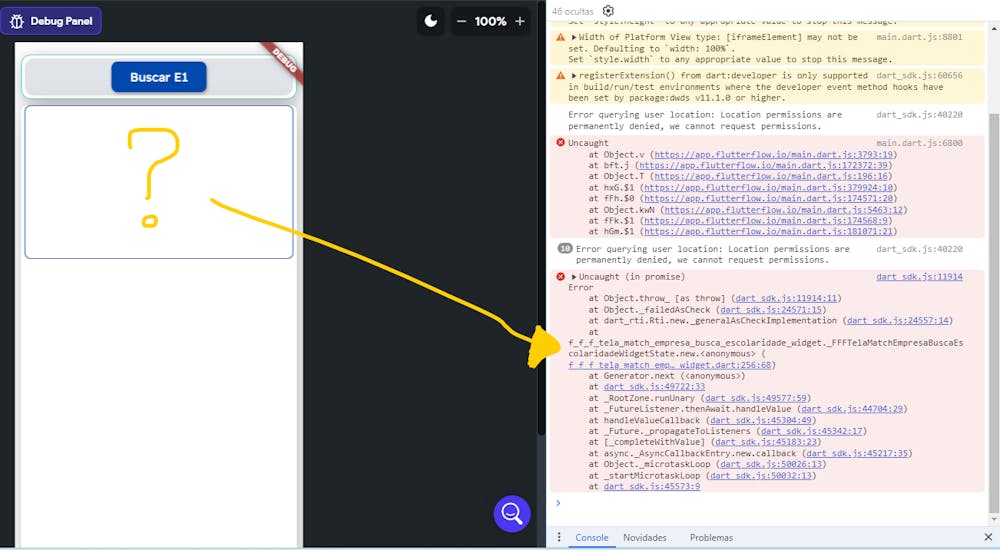Close the DevTools drawer
Screen dimensions: 1000x550
pos(988,537)
